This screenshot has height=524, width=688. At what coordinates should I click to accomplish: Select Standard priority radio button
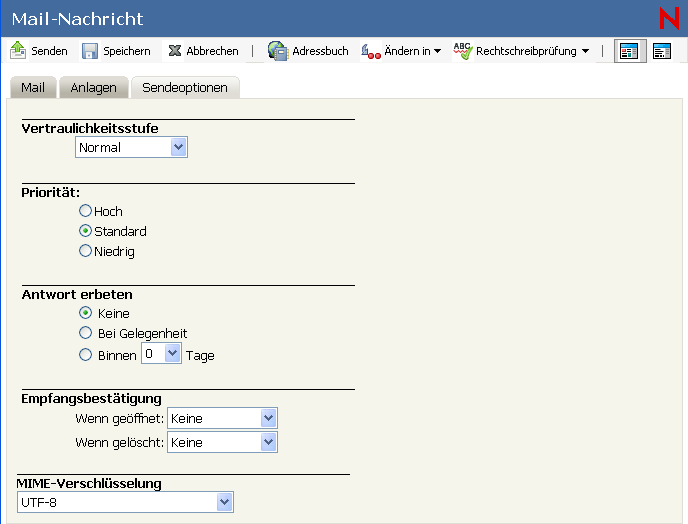[85, 231]
